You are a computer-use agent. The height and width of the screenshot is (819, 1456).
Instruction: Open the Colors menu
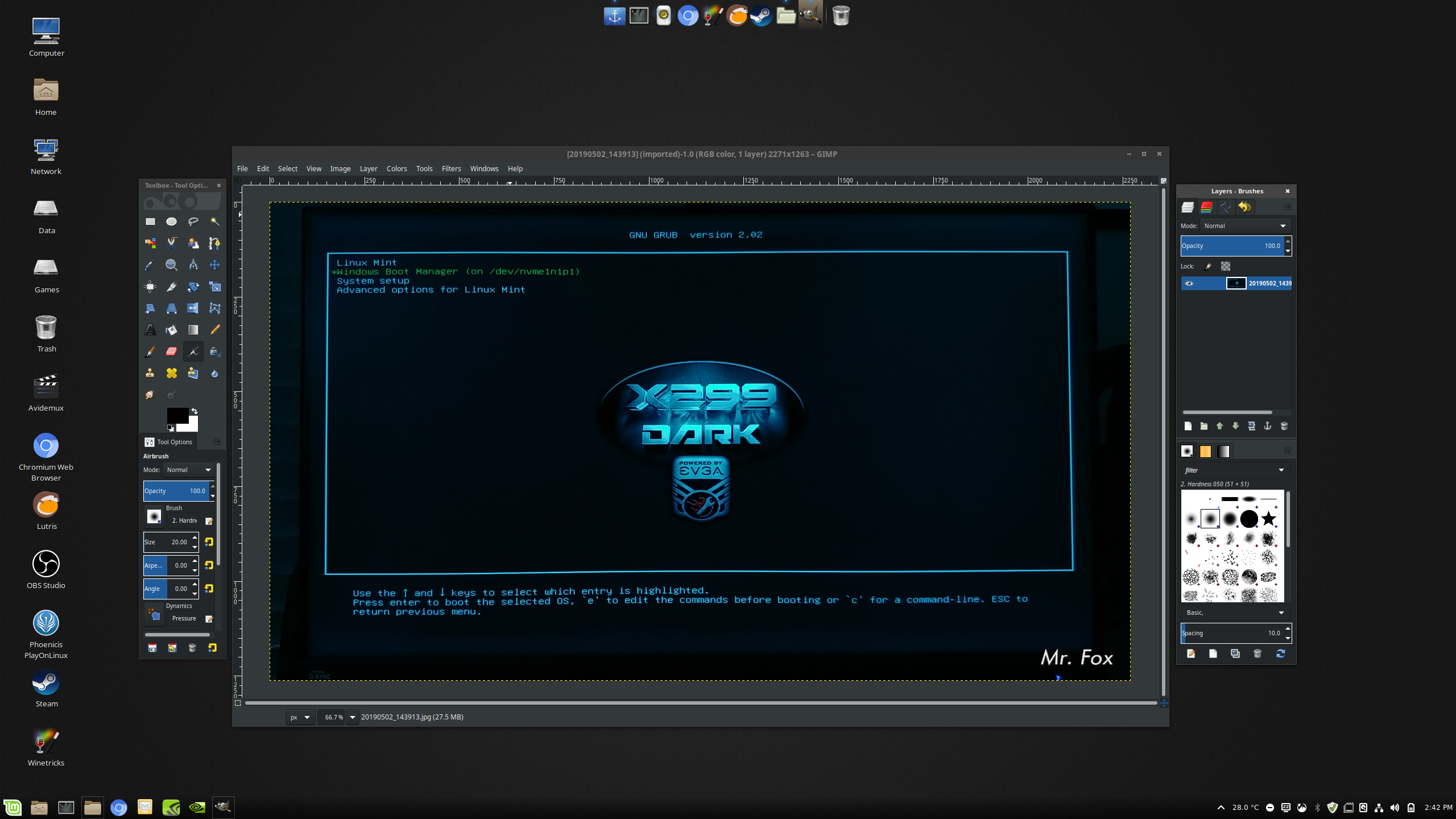396,168
